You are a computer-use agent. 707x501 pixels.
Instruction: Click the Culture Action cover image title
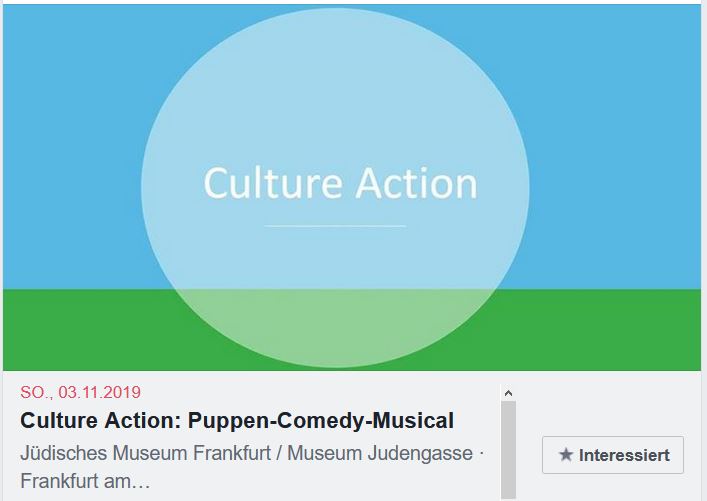[340, 184]
